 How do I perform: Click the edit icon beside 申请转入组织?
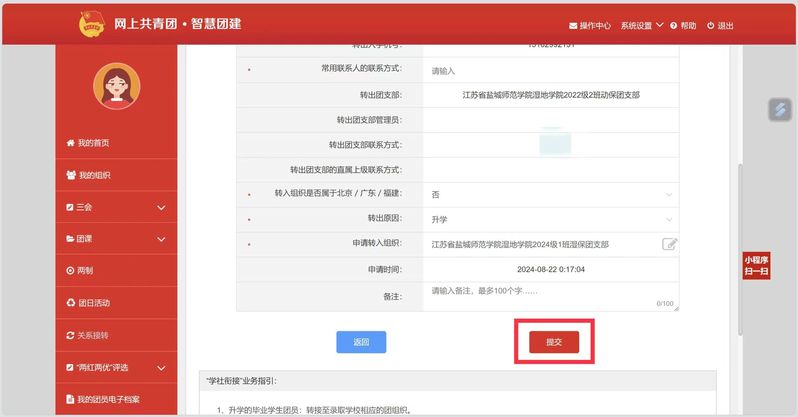[x=669, y=244]
